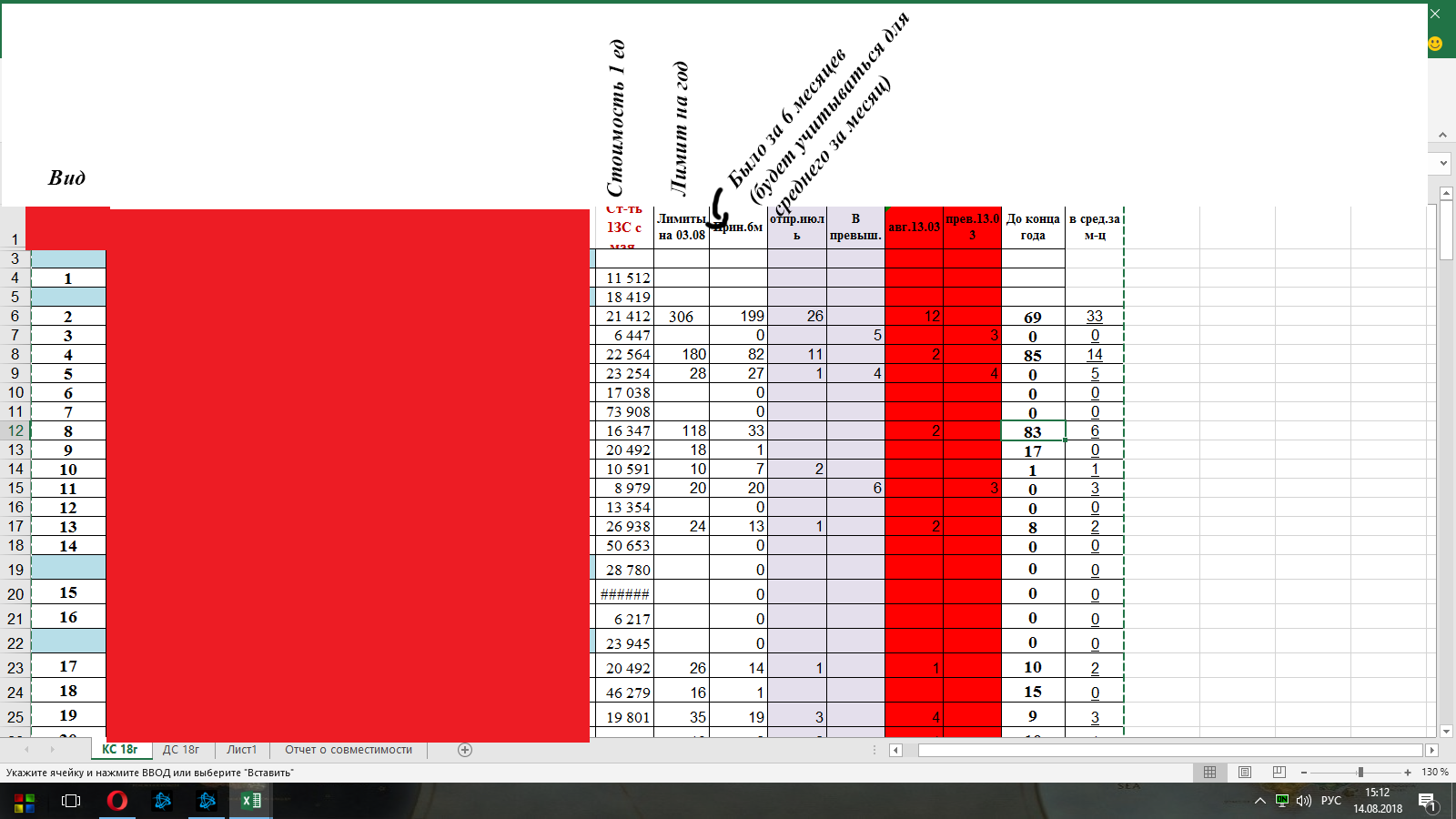Screen dimensions: 1456x819
Task: Click the До конца года header cell
Action: (1033, 227)
